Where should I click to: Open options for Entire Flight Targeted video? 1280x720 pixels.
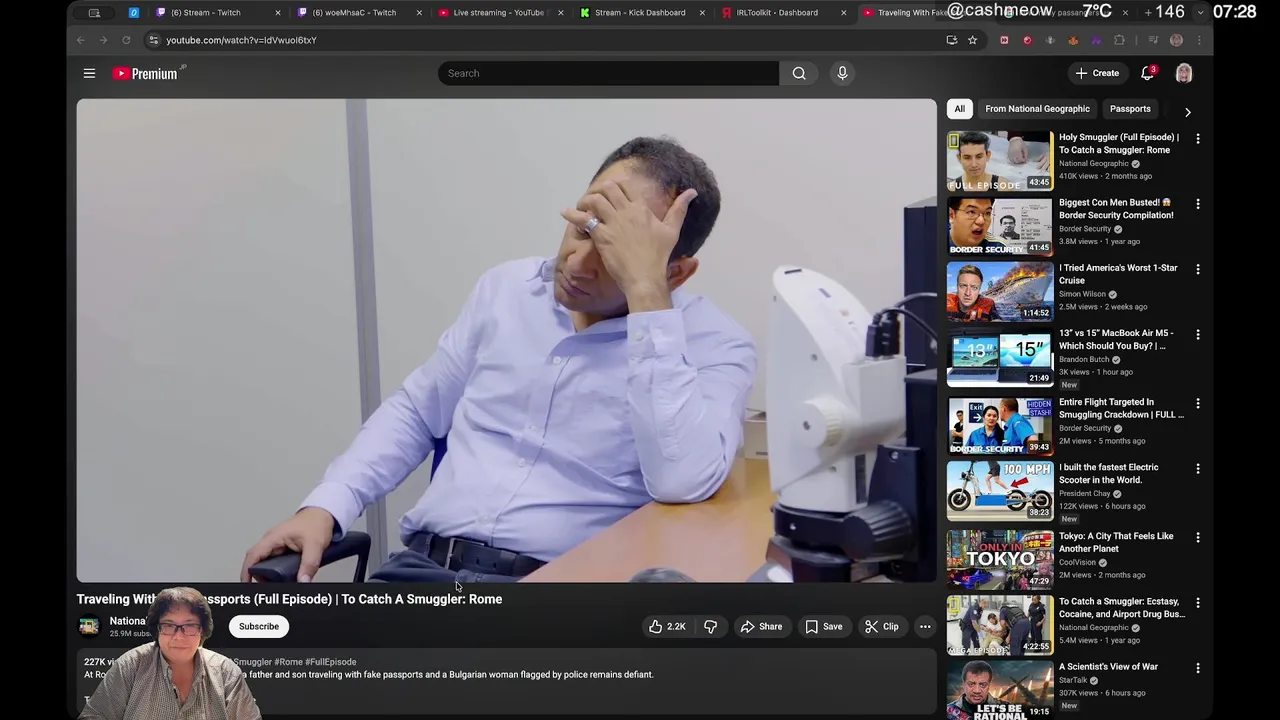pos(1198,403)
